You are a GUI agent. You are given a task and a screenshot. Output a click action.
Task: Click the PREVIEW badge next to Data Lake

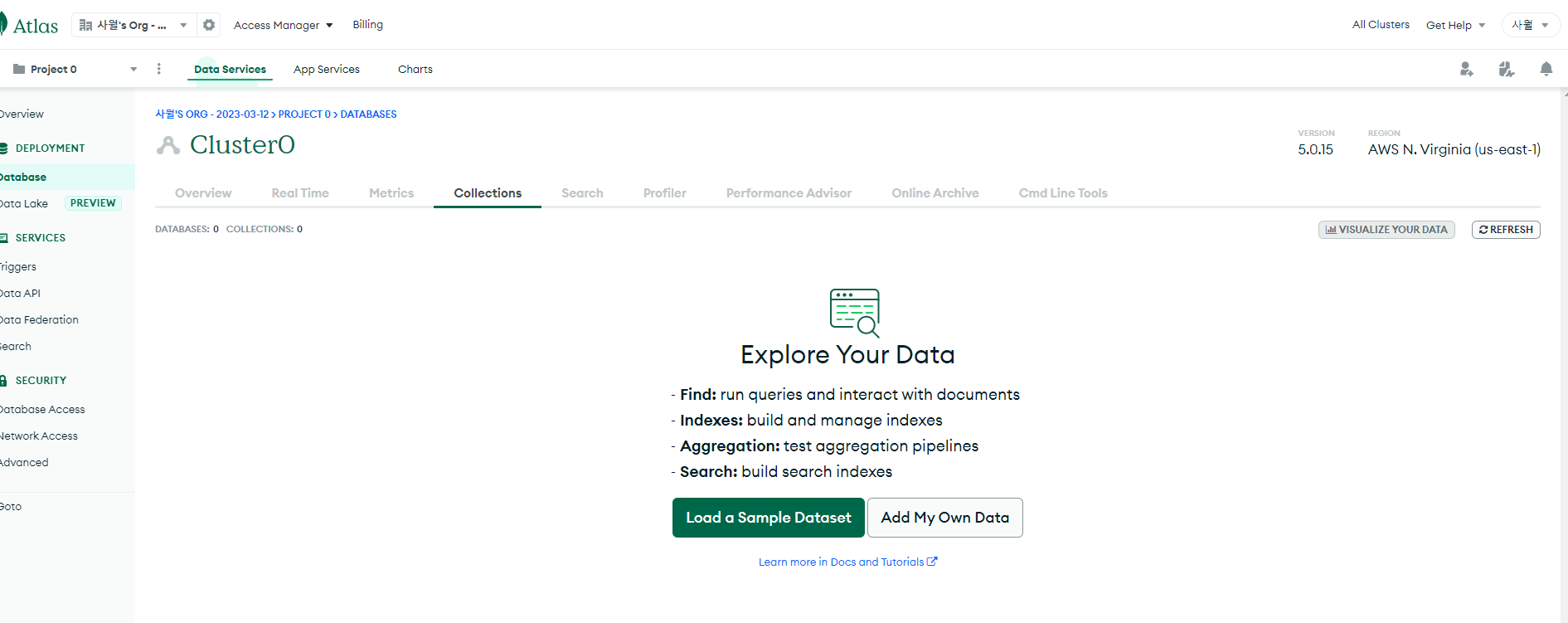pos(93,203)
